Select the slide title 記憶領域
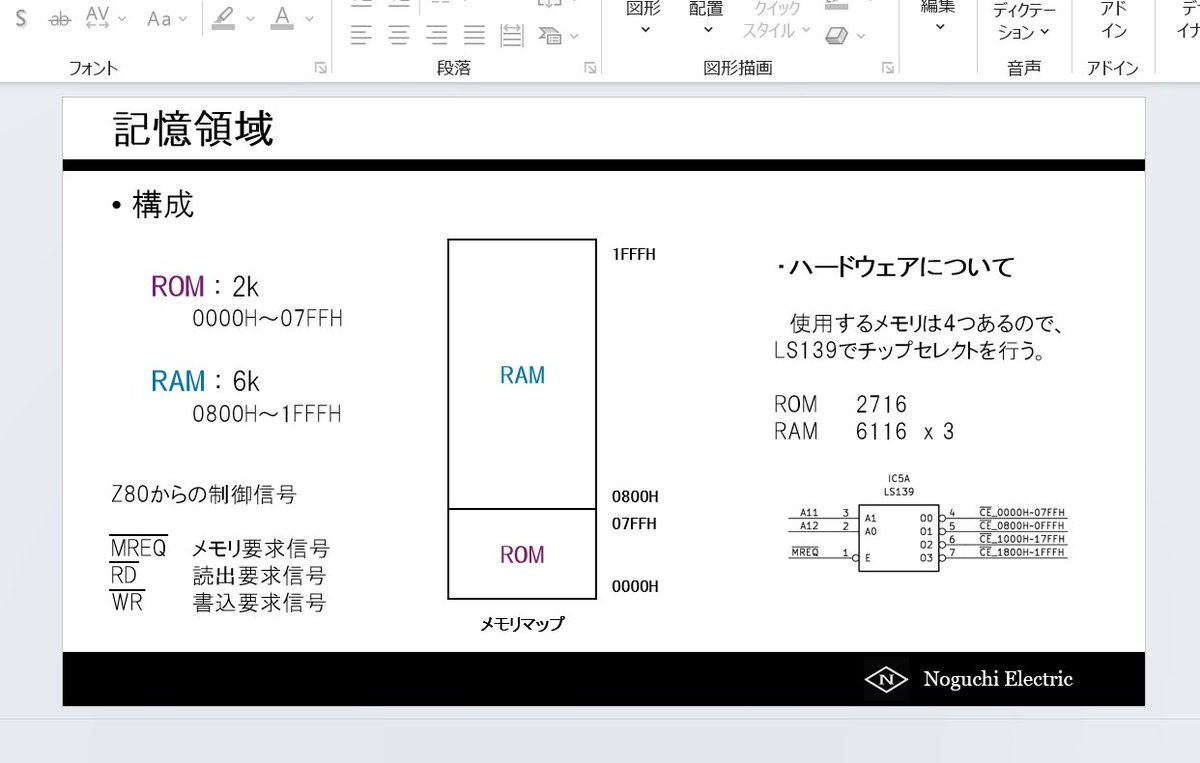The image size is (1200, 763). point(193,129)
